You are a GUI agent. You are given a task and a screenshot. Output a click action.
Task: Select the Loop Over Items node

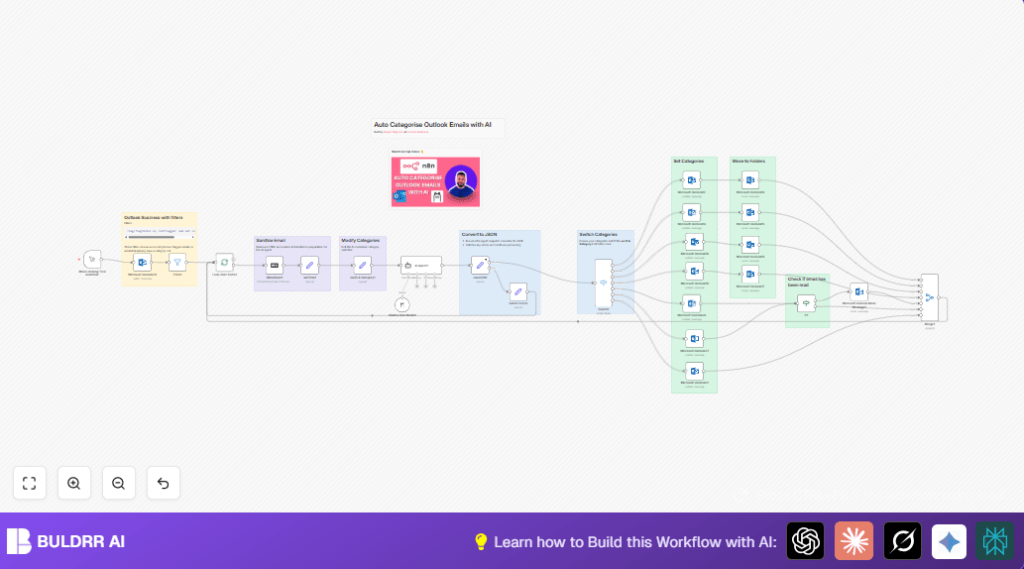[224, 262]
